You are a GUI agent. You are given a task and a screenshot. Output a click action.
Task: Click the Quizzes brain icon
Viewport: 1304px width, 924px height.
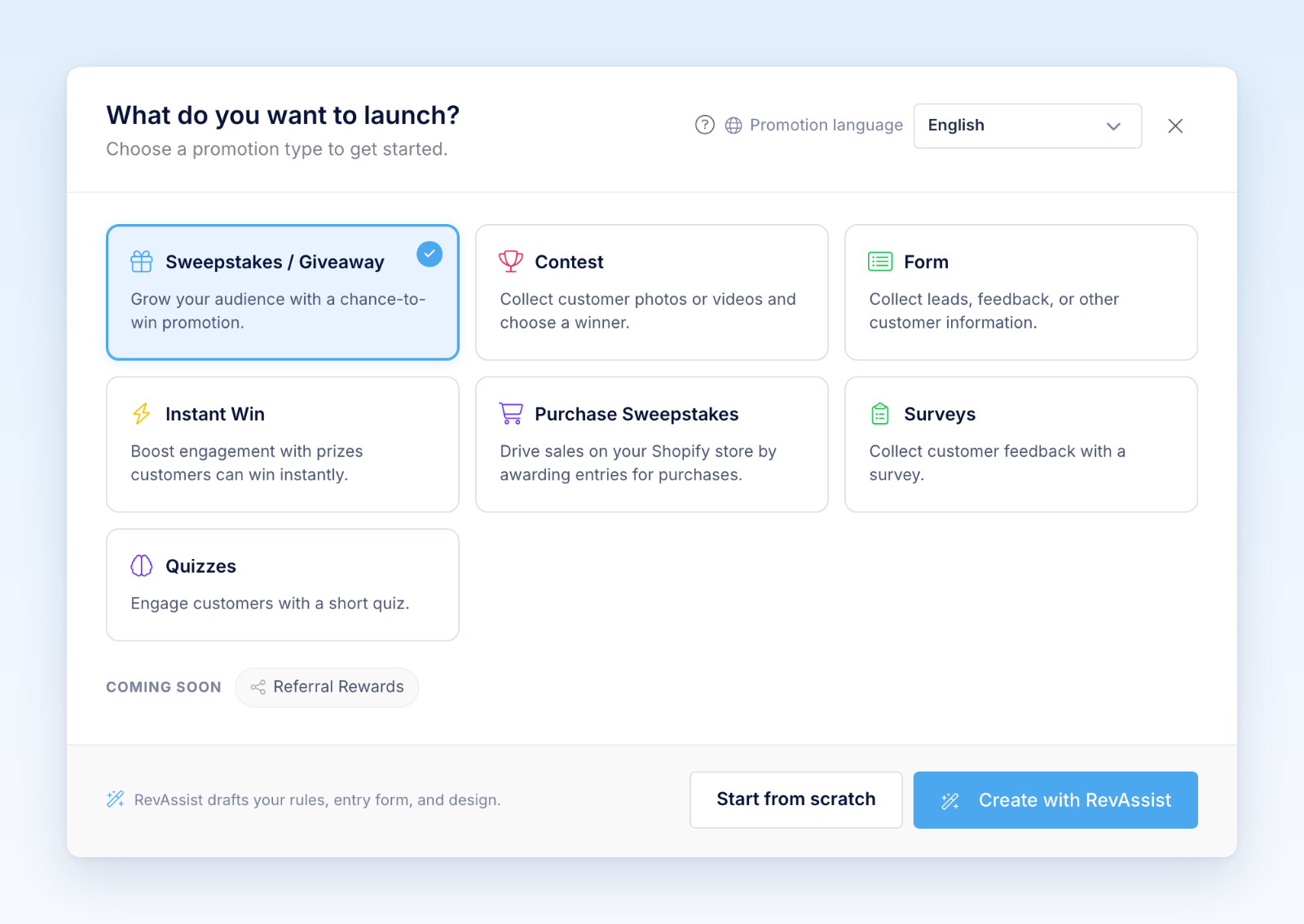coord(142,565)
